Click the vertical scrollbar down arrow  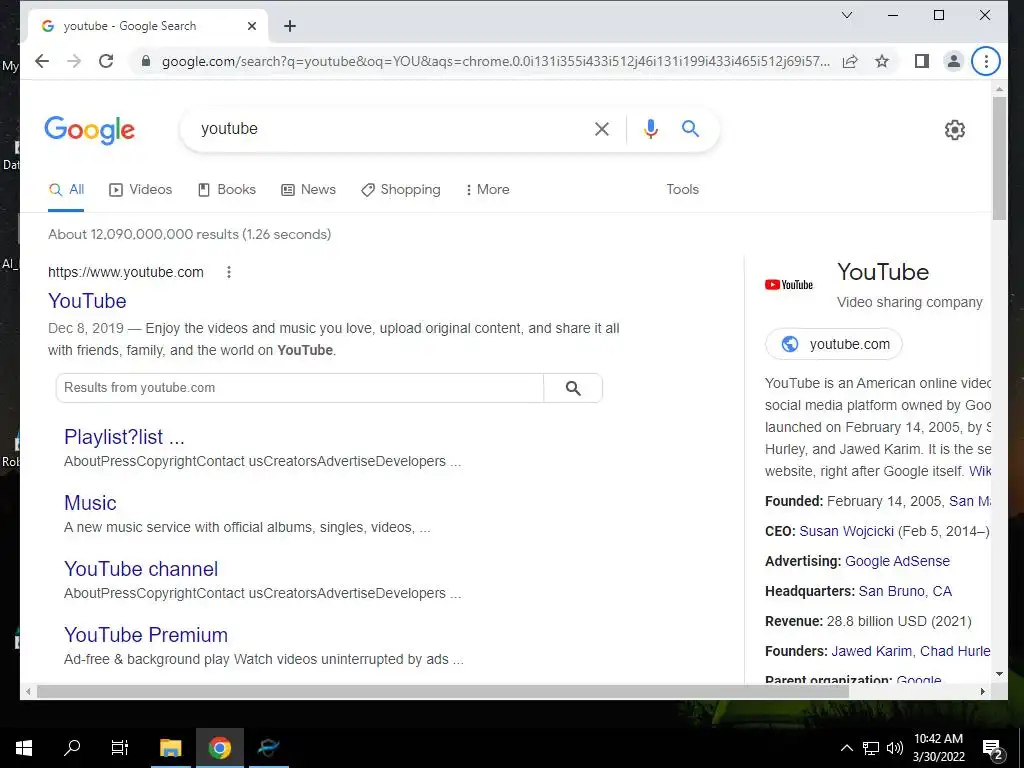pyautogui.click(x=999, y=674)
